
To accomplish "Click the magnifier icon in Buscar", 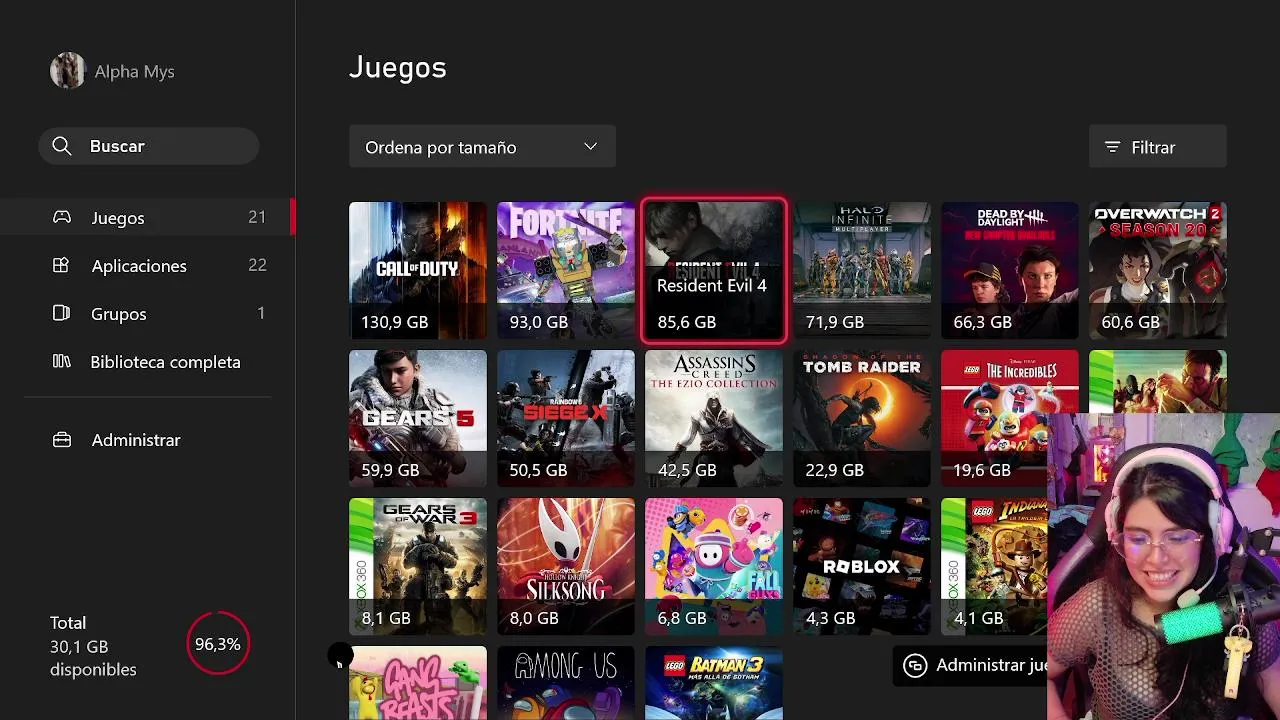I will (x=62, y=146).
